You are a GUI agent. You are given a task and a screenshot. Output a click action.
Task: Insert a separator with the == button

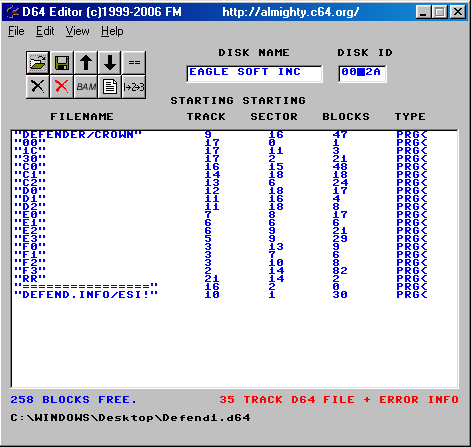(x=134, y=63)
